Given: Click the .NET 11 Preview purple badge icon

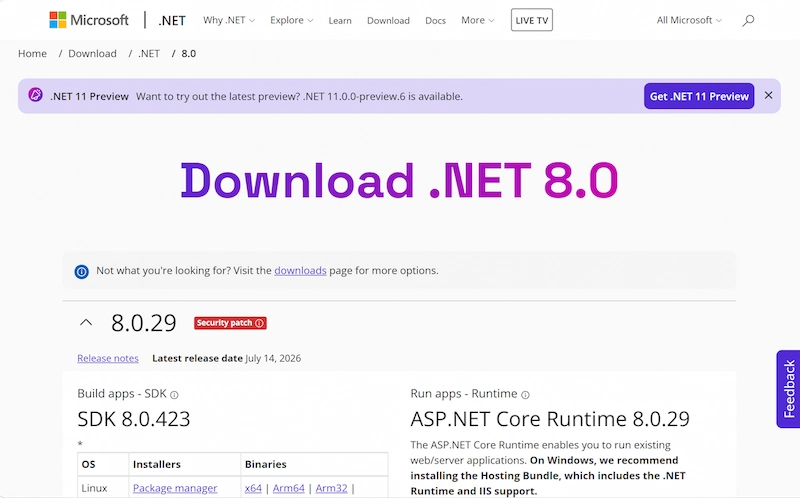Looking at the screenshot, I should coord(35,95).
